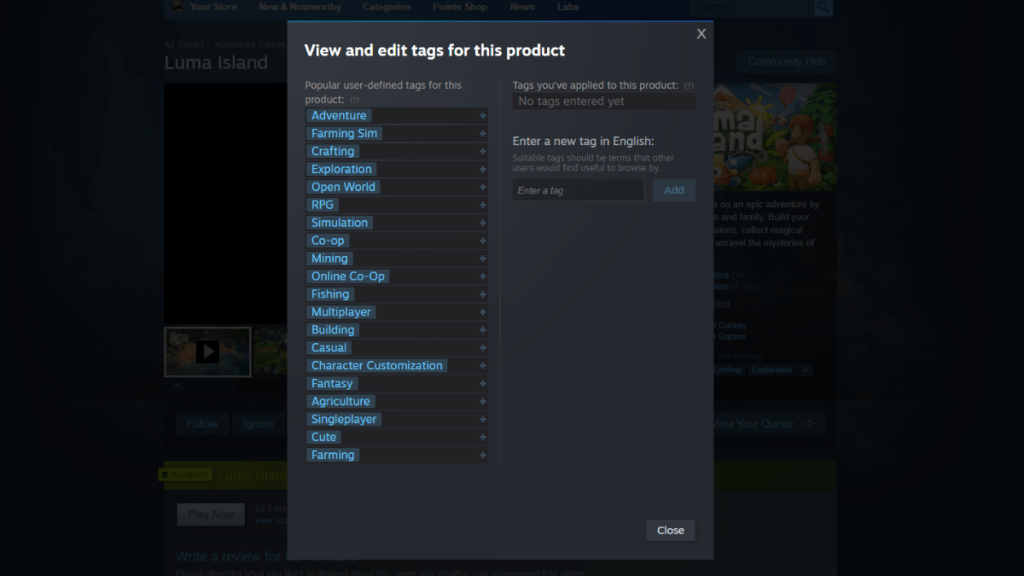This screenshot has height=576, width=1024.
Task: Click the plus icon next to Fantasy
Action: pyautogui.click(x=482, y=383)
